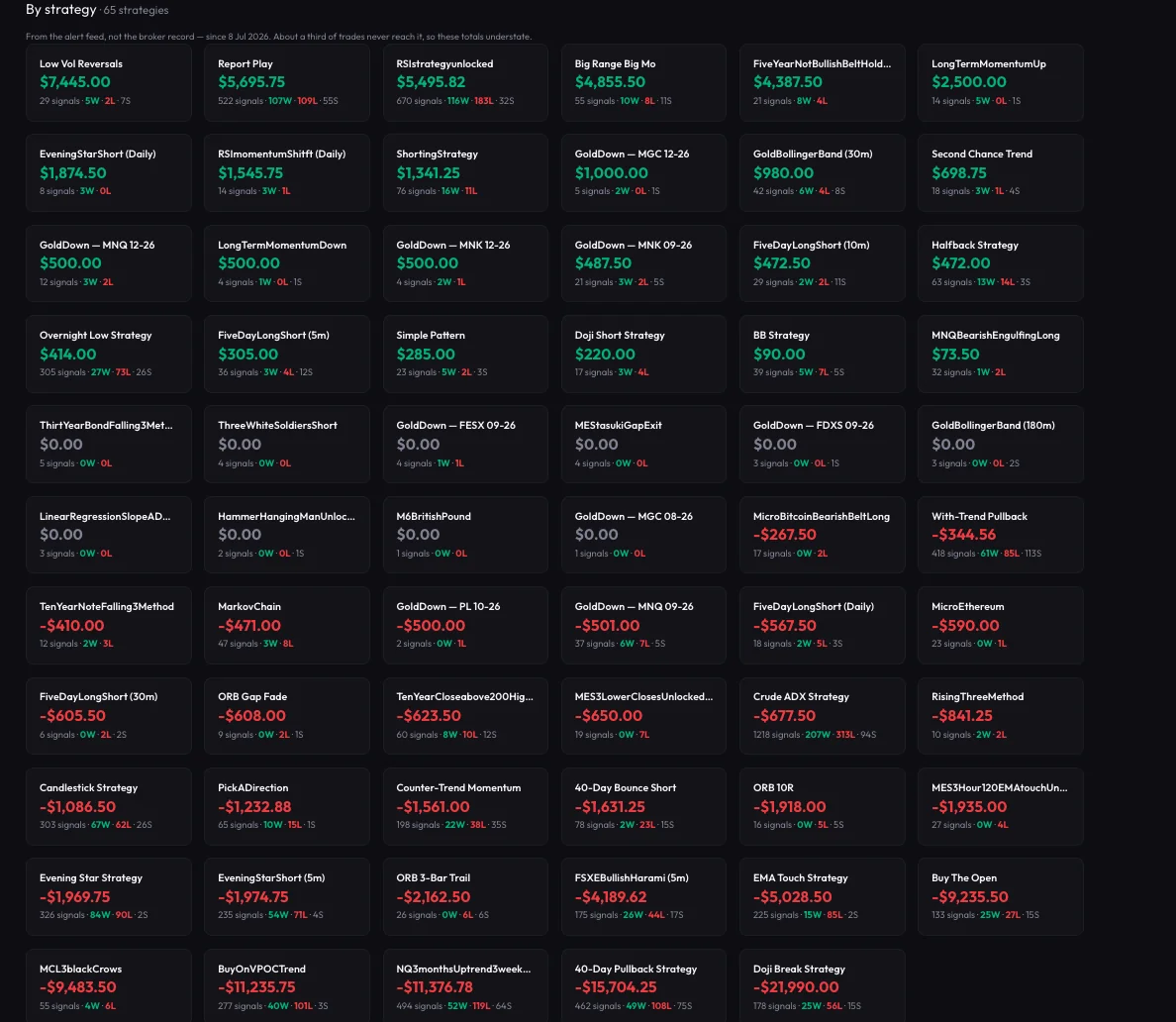
Task: Open the Low Vol Reversals strategy card
Action: coord(109,82)
